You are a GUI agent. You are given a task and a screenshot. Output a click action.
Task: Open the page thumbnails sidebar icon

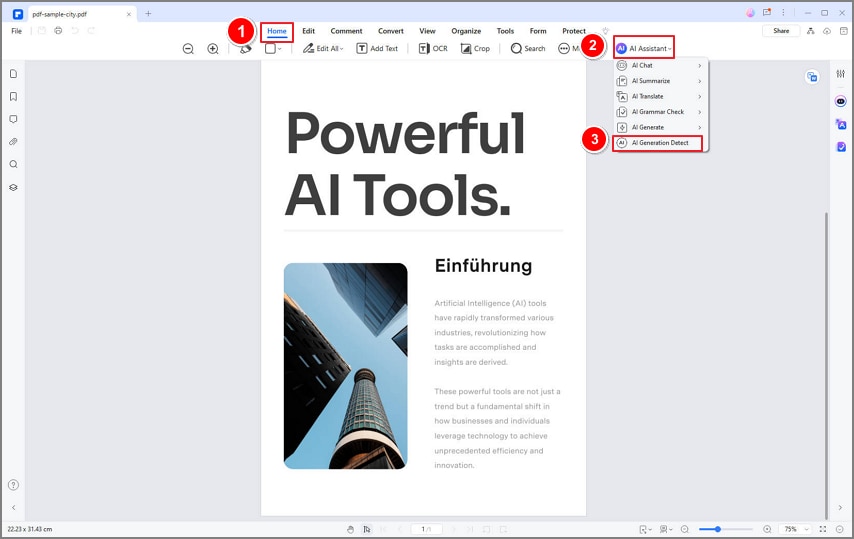tap(14, 74)
